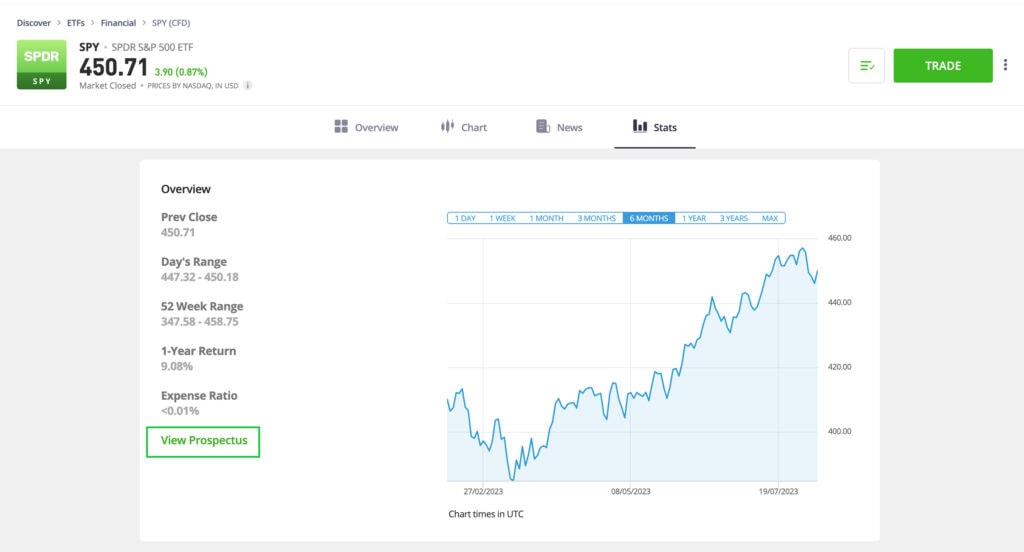
Task: Click the green TRADE button
Action: click(943, 65)
